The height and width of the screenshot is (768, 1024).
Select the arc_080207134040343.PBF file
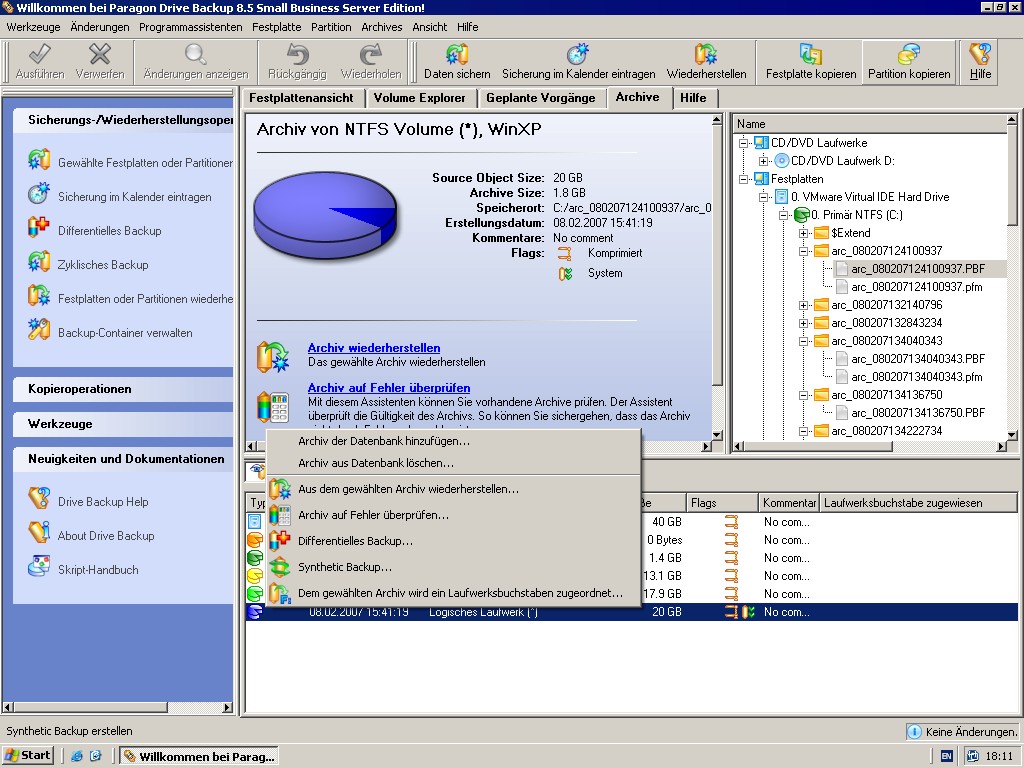pos(918,359)
